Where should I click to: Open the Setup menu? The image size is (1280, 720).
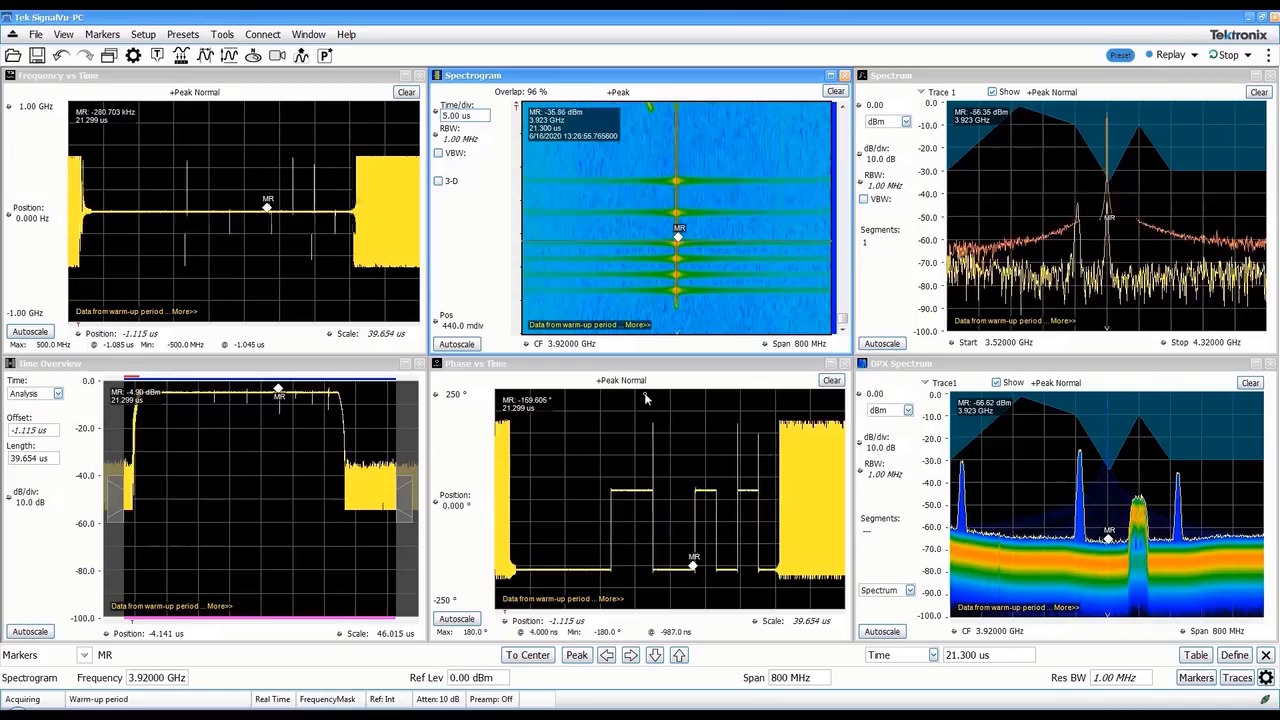pos(143,34)
